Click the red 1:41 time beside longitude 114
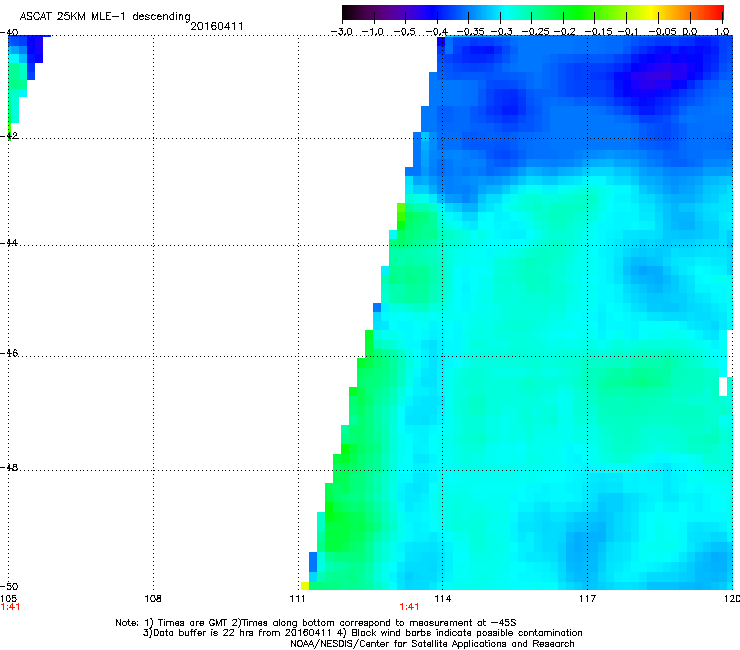 (409, 607)
